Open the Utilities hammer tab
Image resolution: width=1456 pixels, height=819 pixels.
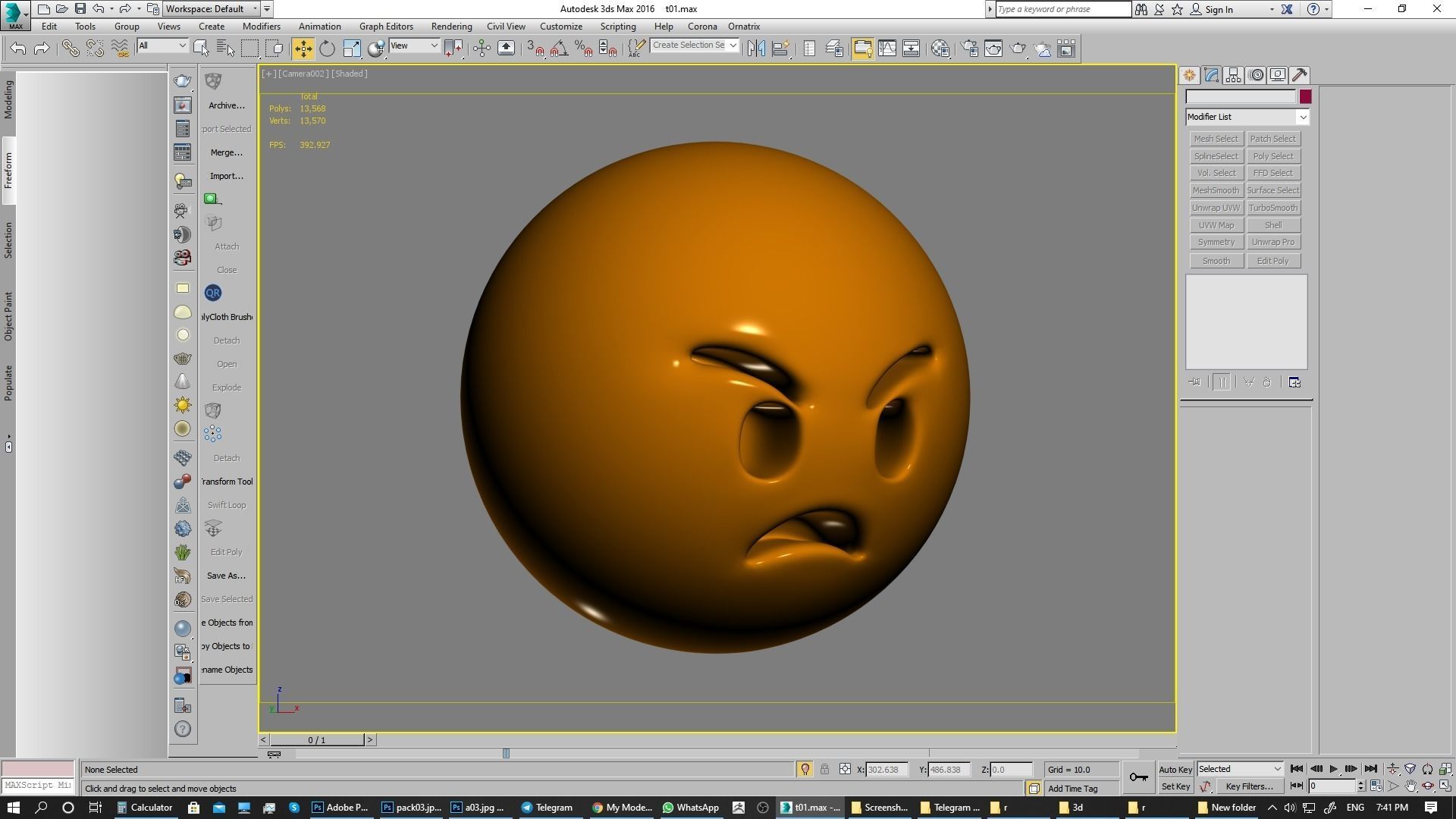click(1300, 75)
